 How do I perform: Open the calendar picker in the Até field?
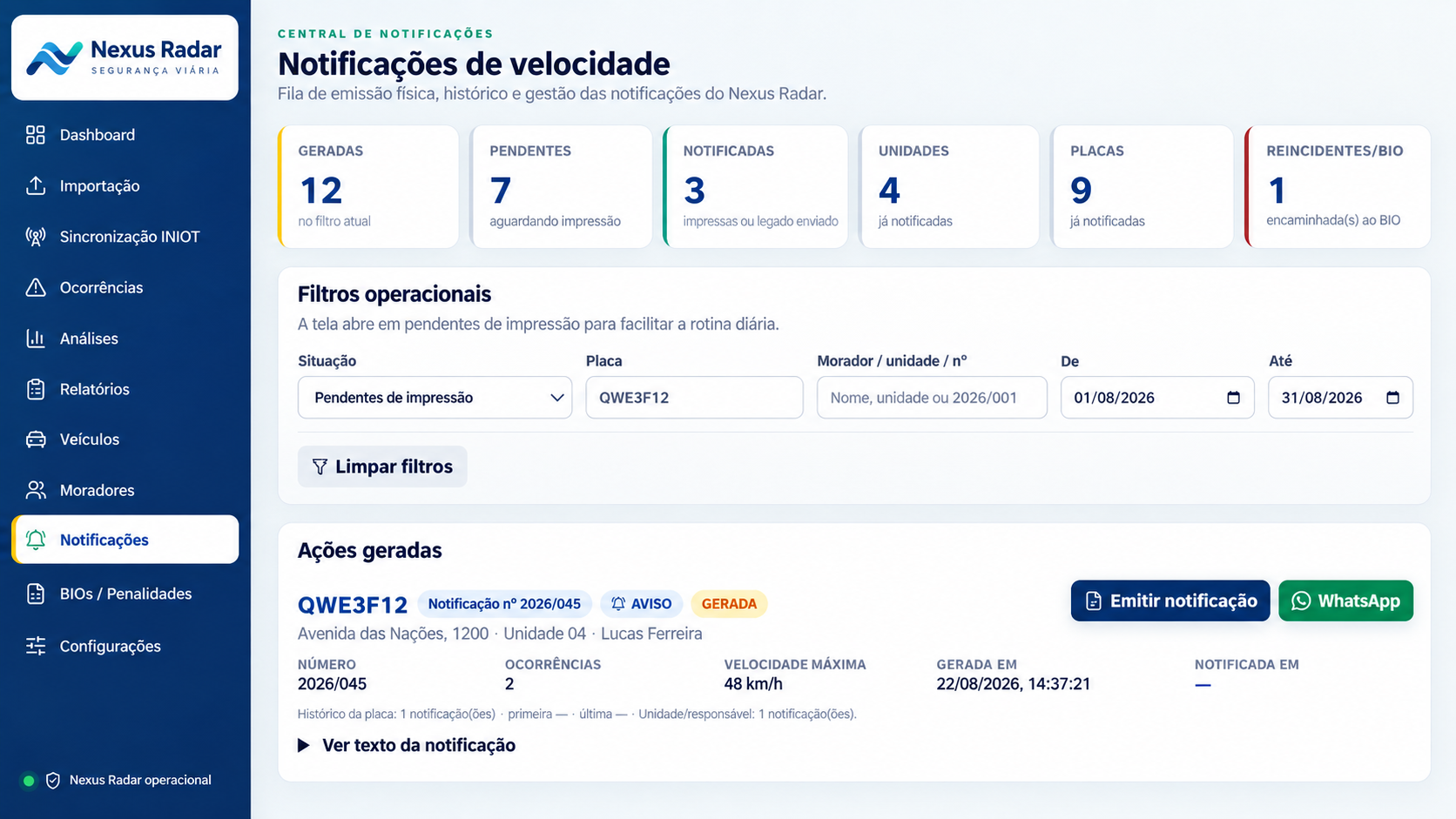click(x=1392, y=398)
